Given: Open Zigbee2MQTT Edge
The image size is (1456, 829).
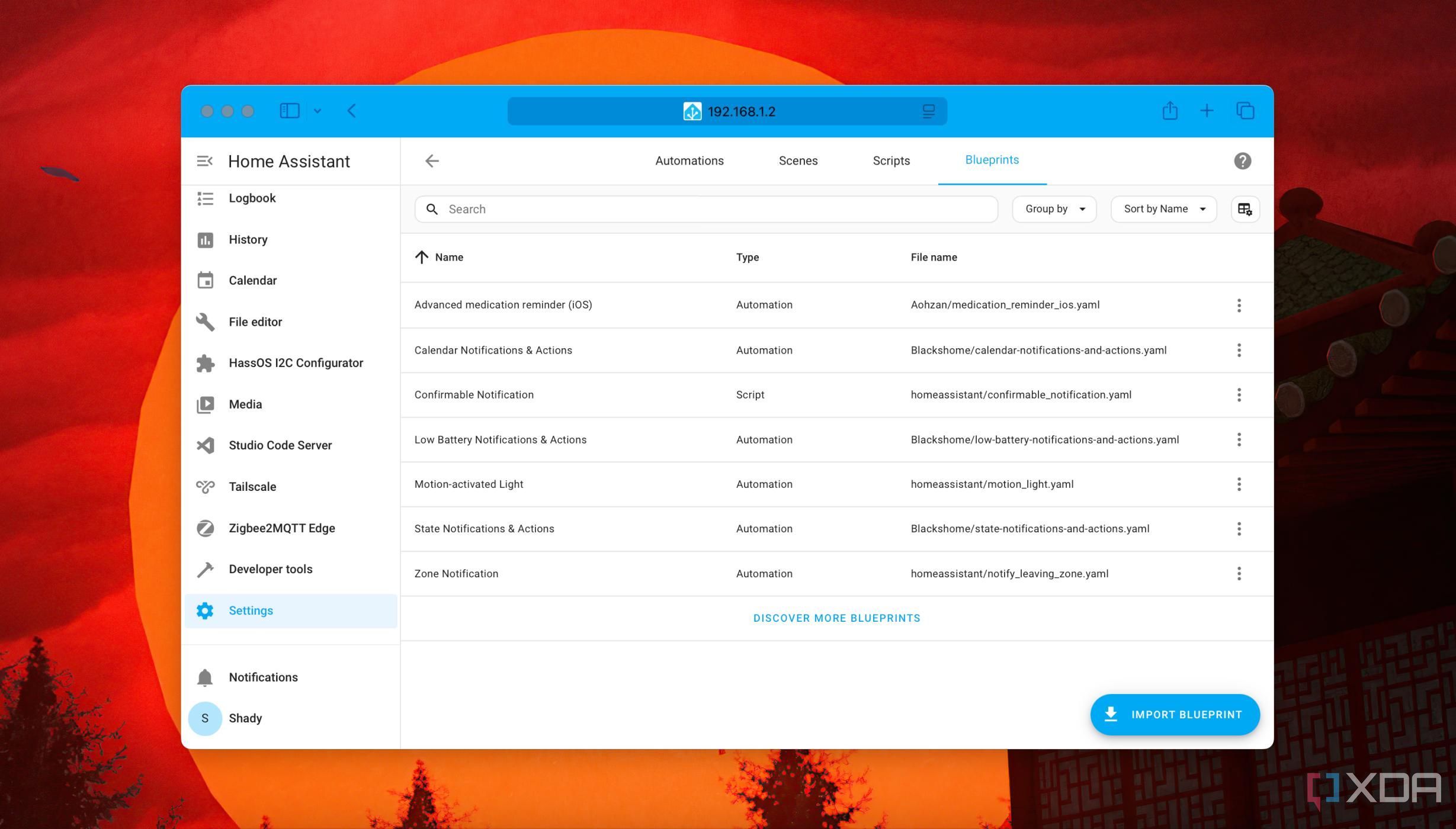Looking at the screenshot, I should [290, 528].
